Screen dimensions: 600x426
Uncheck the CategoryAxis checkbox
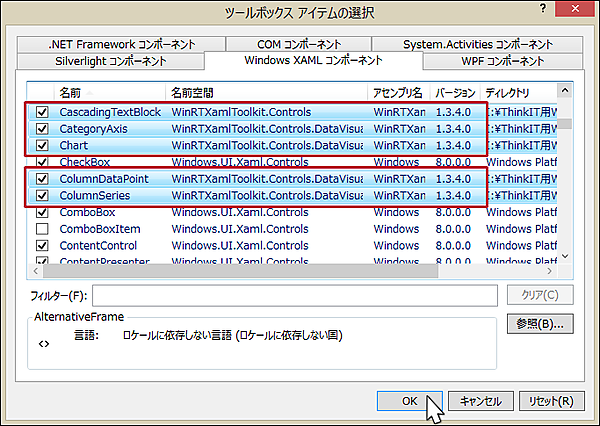[42, 129]
